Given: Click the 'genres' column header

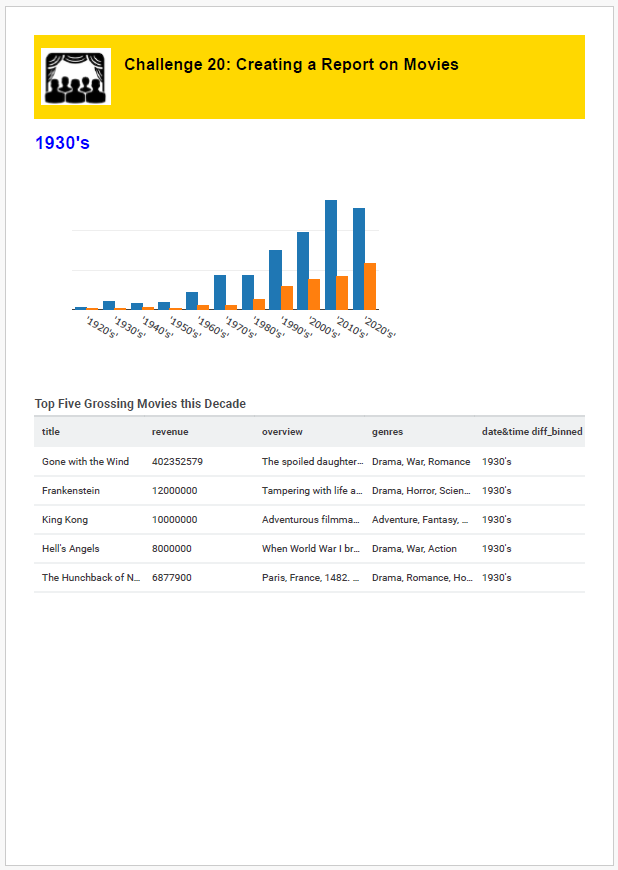Looking at the screenshot, I should point(387,431).
